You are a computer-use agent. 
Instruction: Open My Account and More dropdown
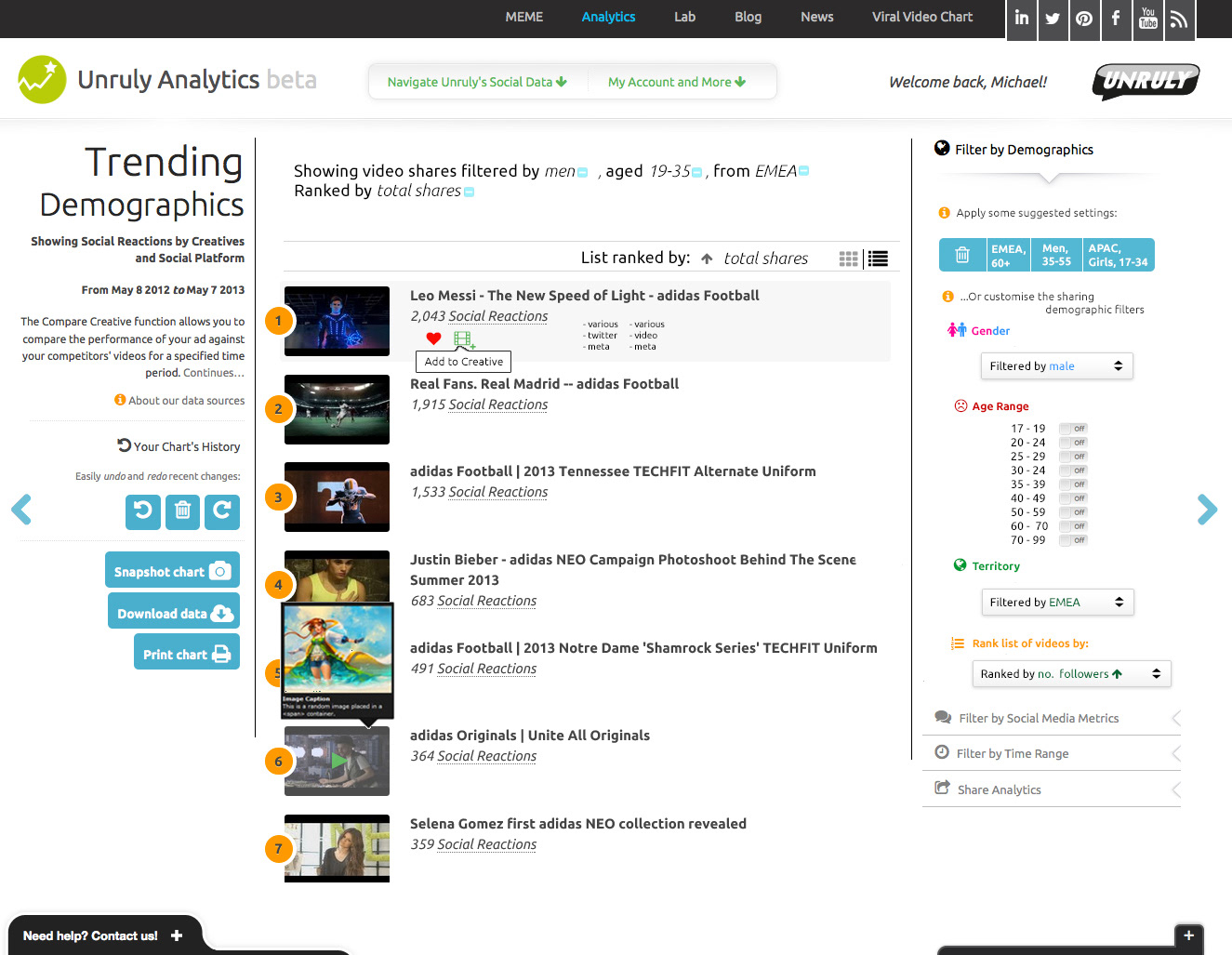[677, 82]
